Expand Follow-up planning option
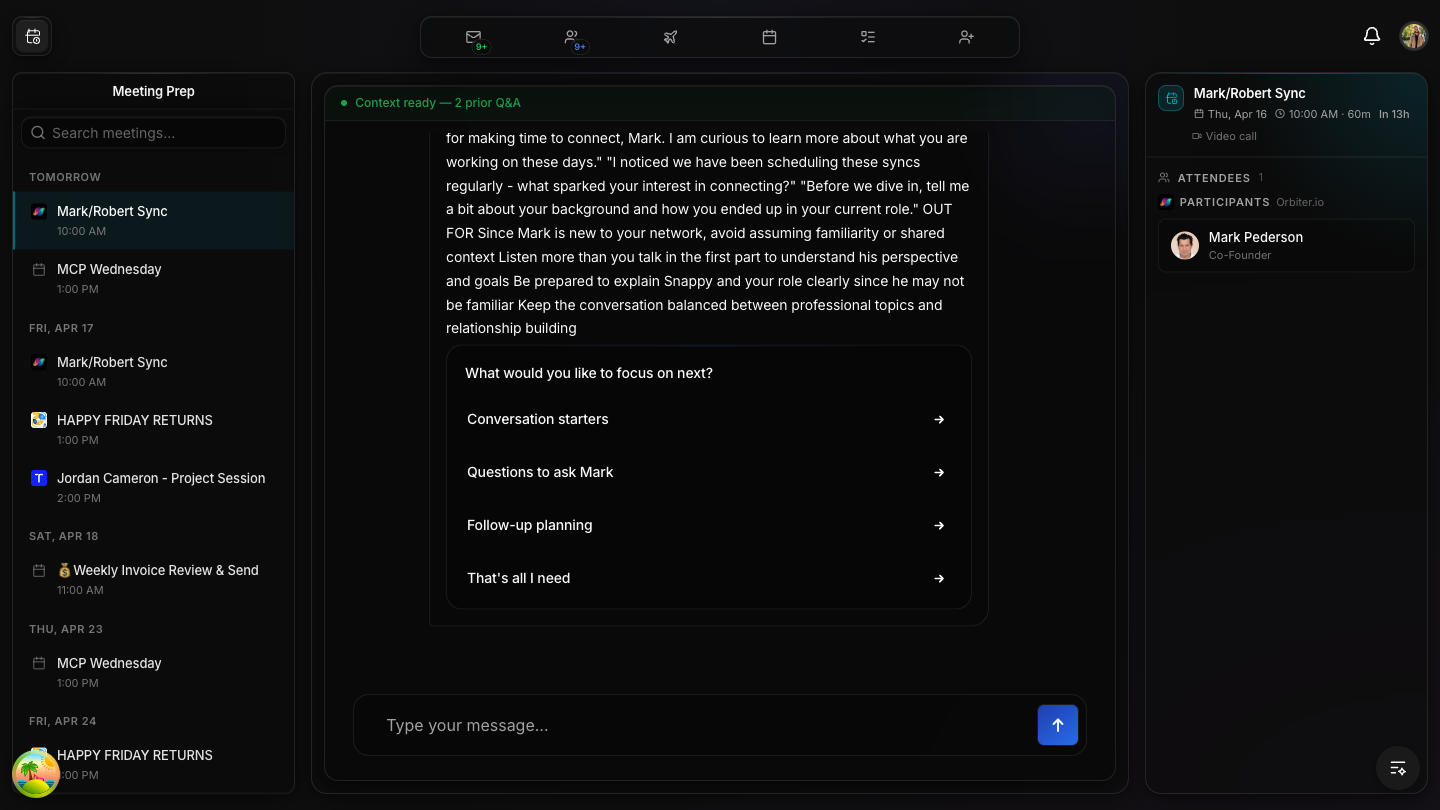1440x810 pixels. (708, 525)
